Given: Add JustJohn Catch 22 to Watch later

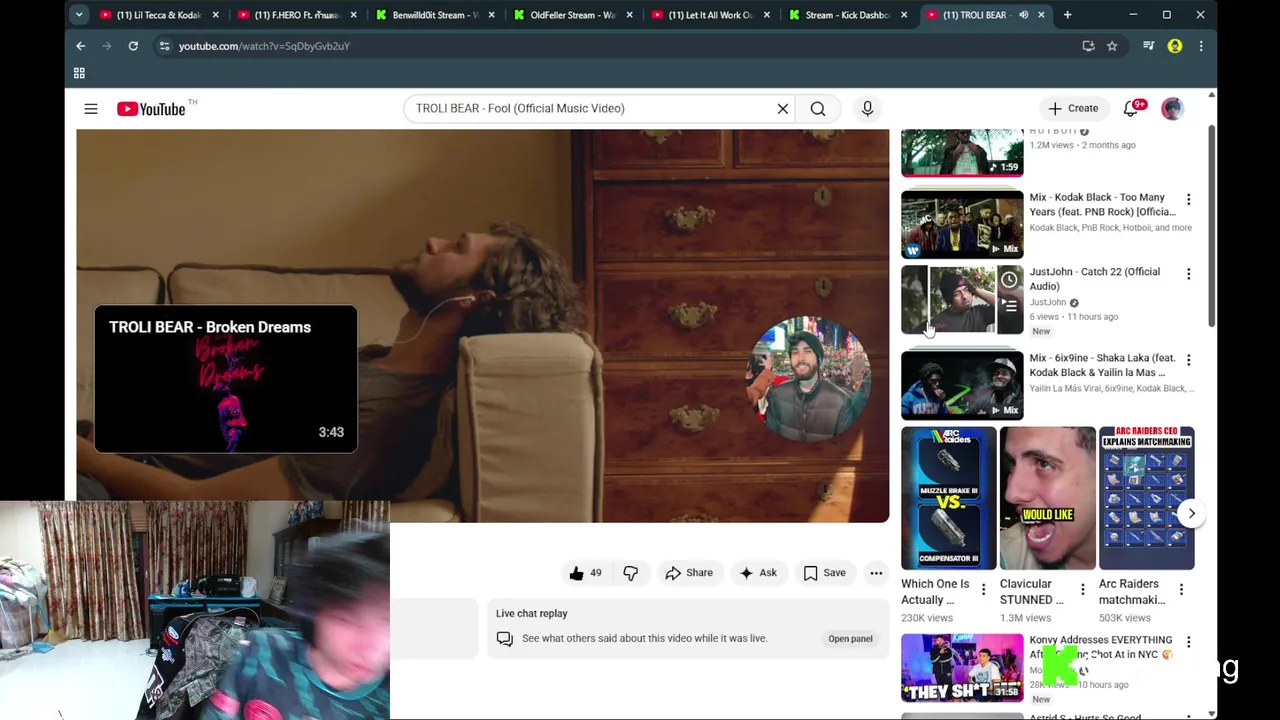Looking at the screenshot, I should 1010,280.
